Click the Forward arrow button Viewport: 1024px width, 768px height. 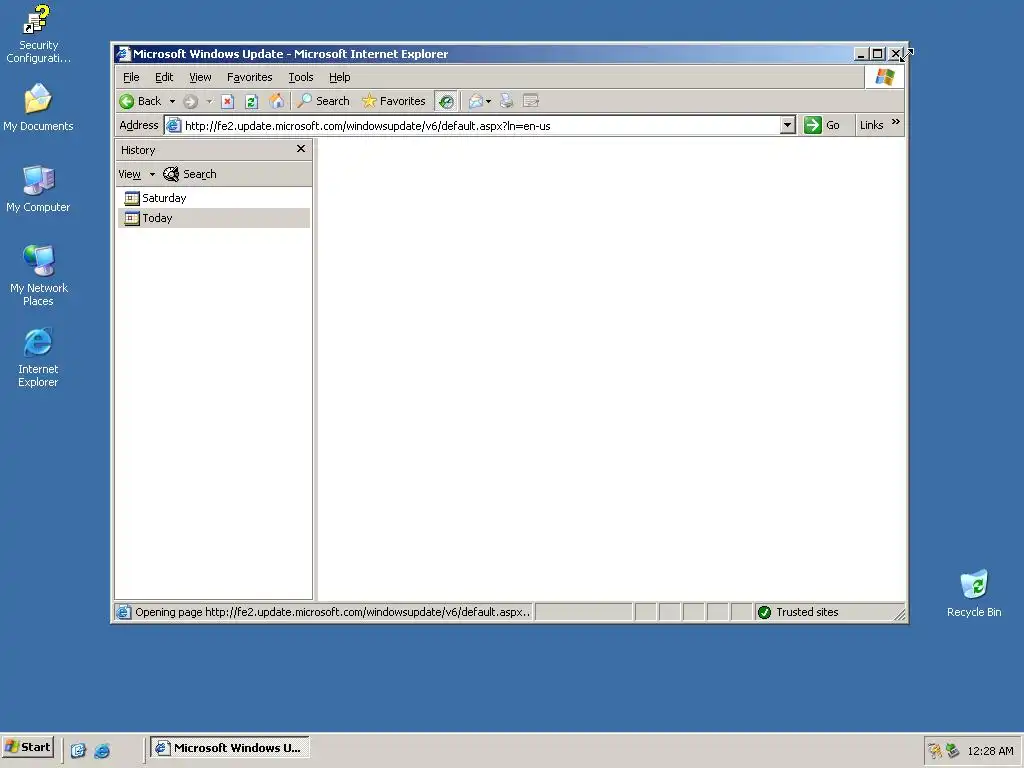190,101
